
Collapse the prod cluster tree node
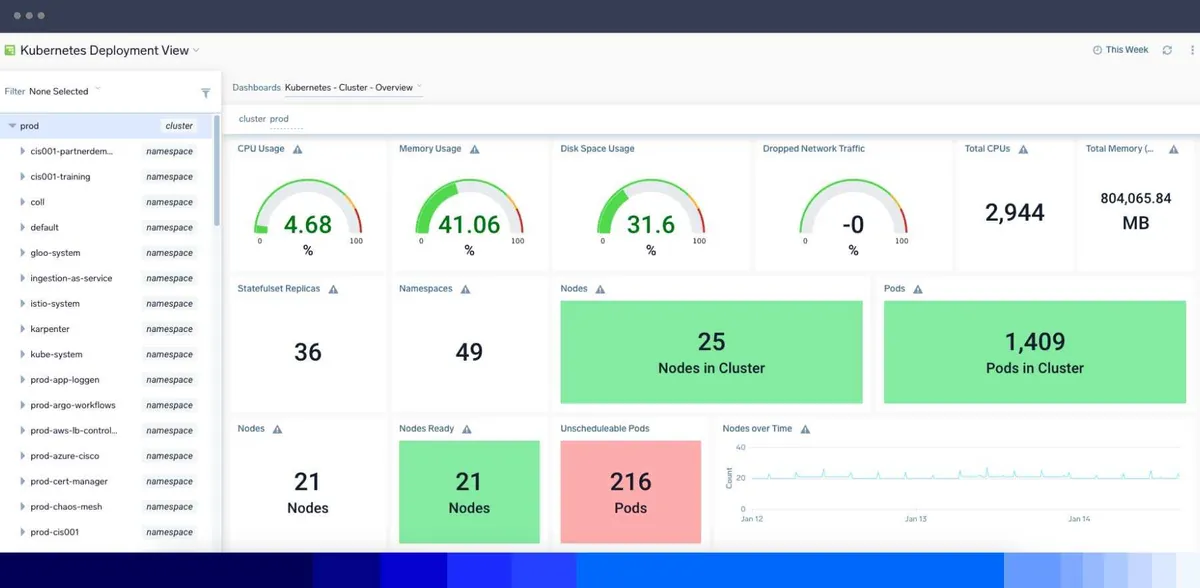point(12,126)
